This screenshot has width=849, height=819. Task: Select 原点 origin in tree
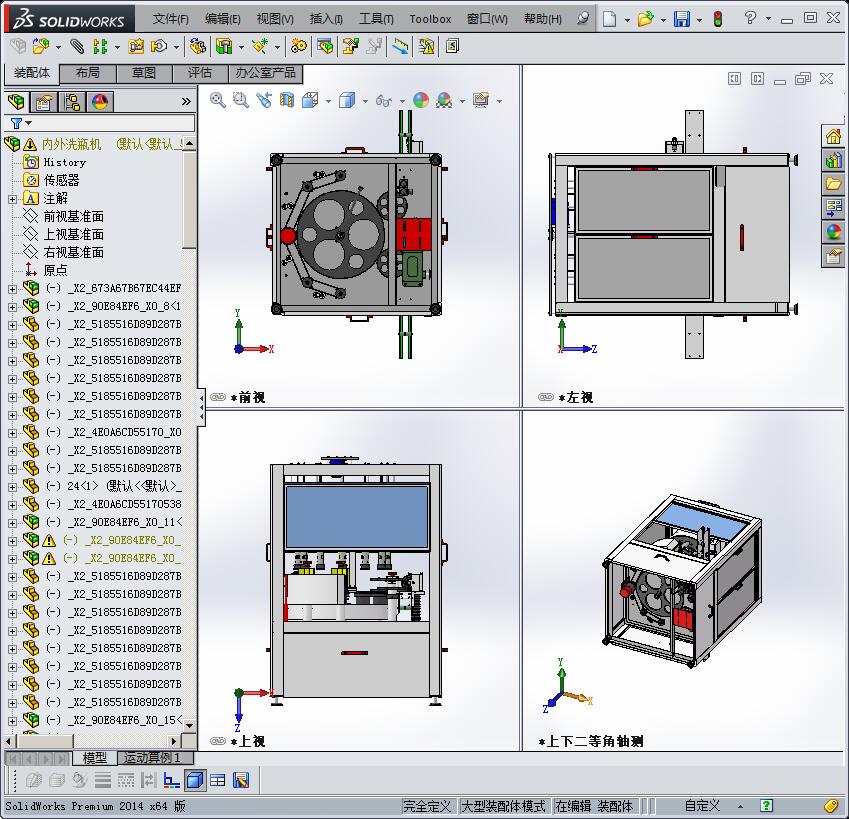click(55, 270)
